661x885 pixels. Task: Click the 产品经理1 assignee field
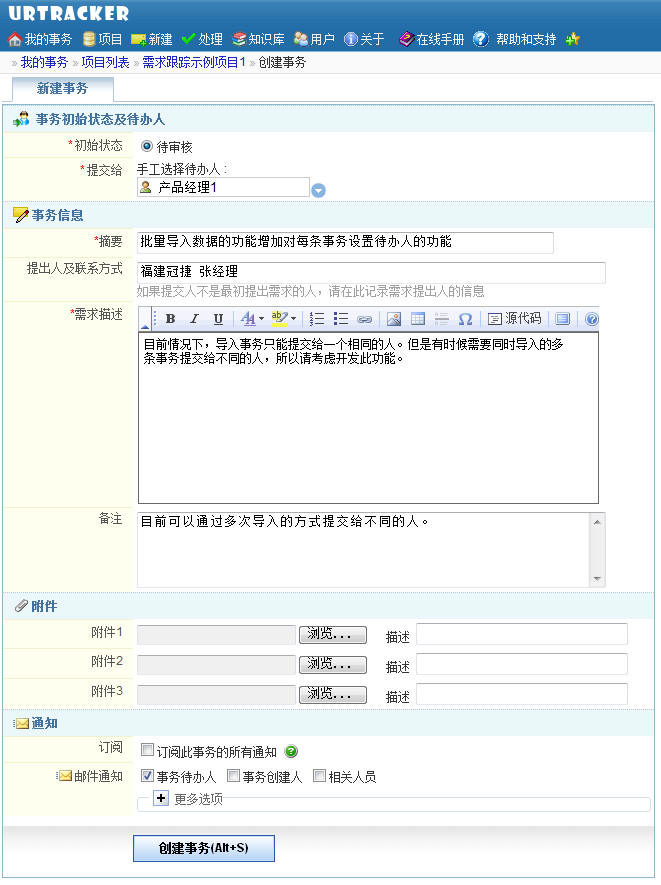(x=223, y=187)
